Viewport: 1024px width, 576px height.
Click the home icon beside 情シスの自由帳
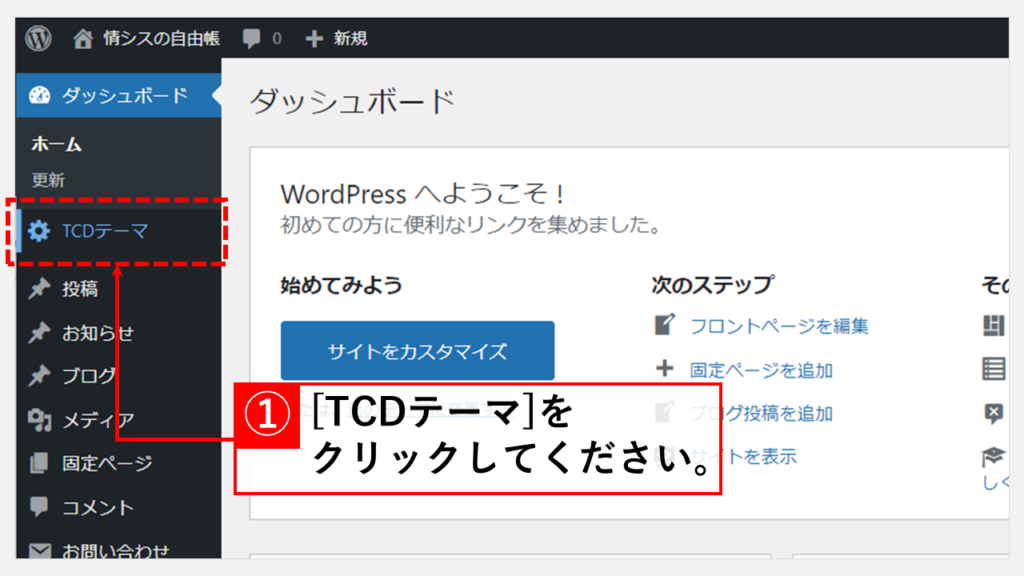84,39
